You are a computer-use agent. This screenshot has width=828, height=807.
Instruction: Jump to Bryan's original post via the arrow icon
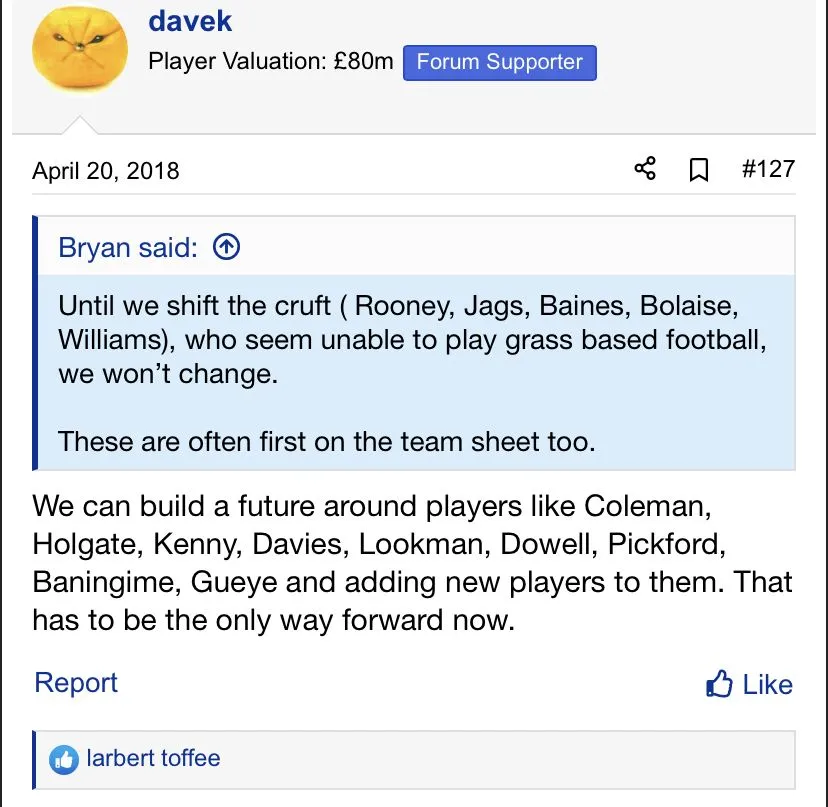(x=227, y=247)
